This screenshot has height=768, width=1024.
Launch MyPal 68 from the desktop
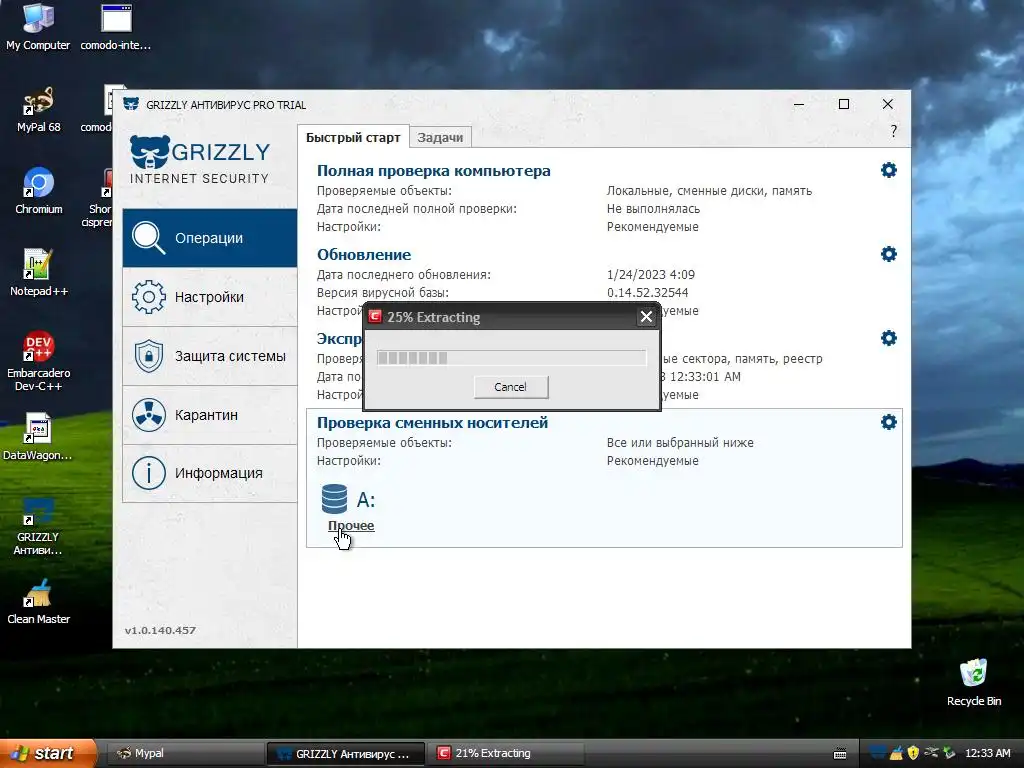(x=39, y=110)
